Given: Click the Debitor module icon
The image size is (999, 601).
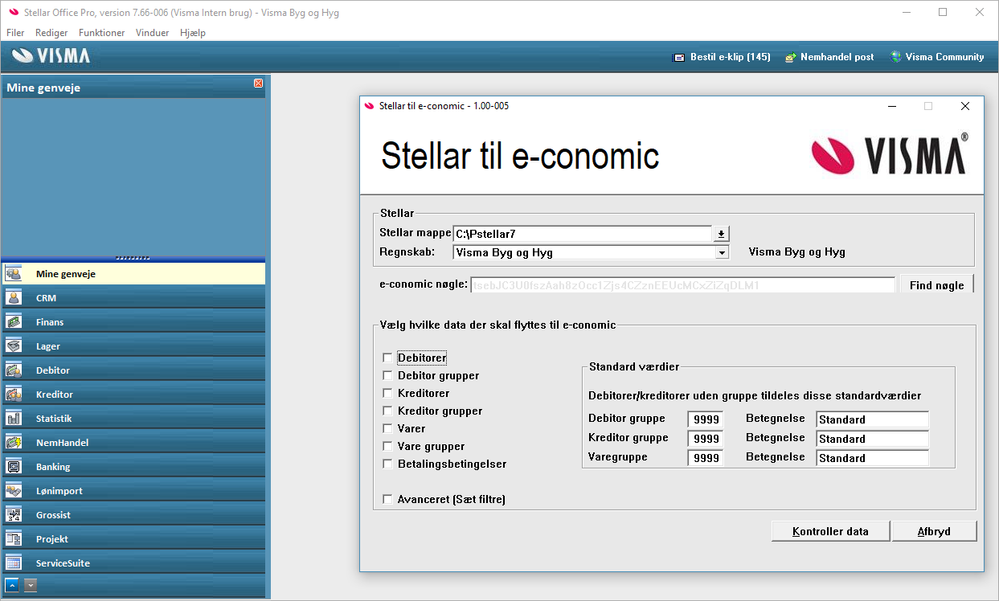Looking at the screenshot, I should point(13,370).
